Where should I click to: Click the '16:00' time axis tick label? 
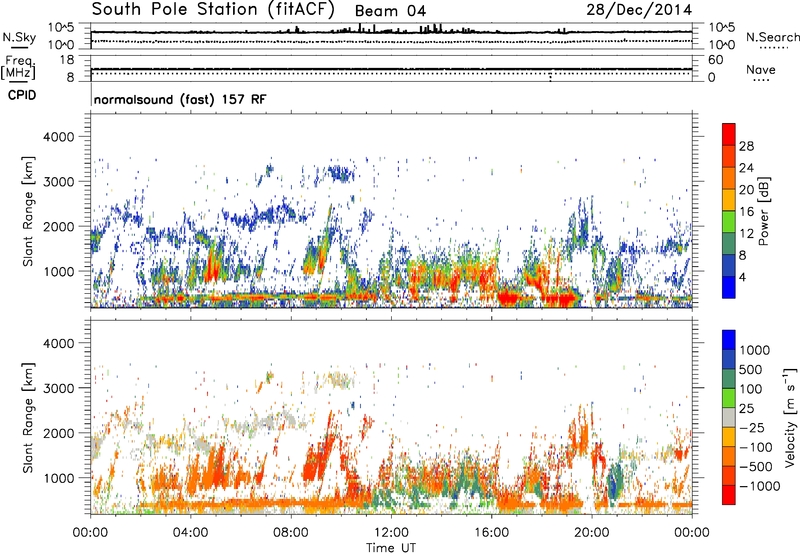pos(491,532)
